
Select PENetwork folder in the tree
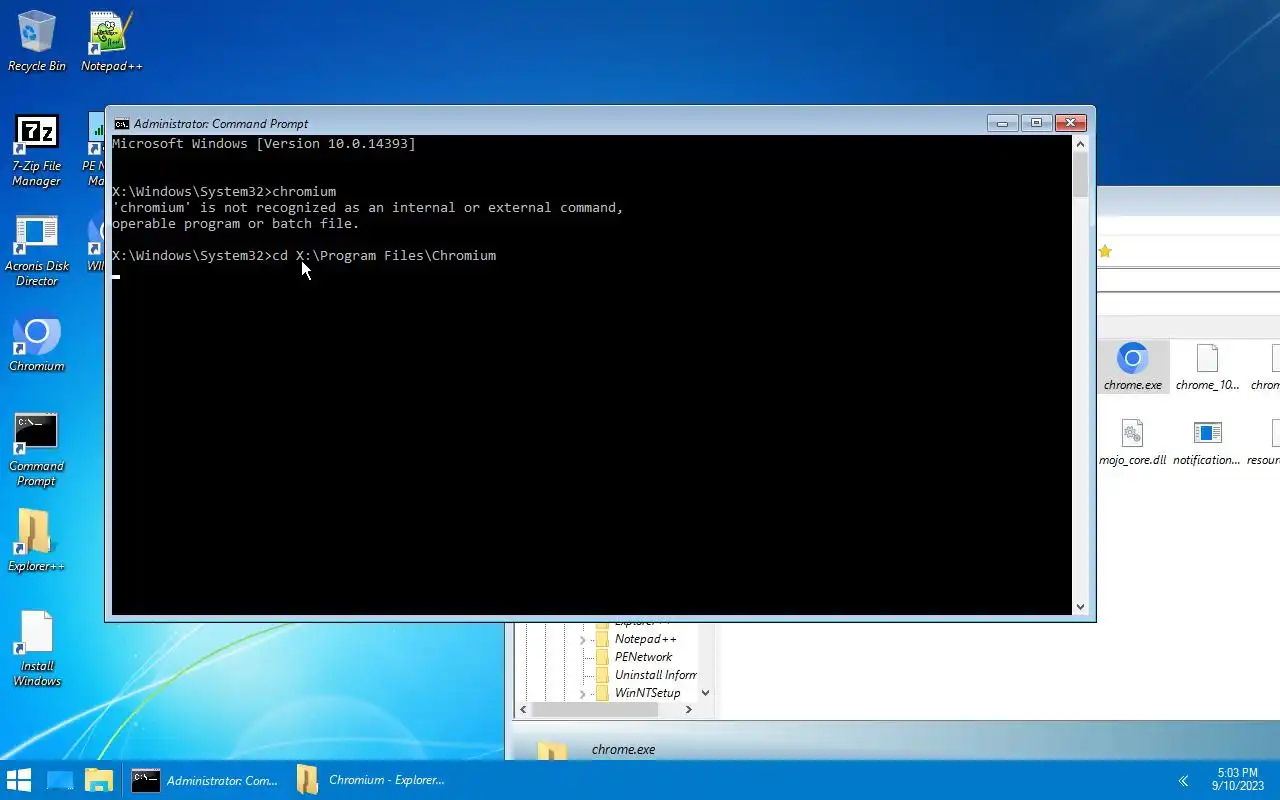(643, 657)
